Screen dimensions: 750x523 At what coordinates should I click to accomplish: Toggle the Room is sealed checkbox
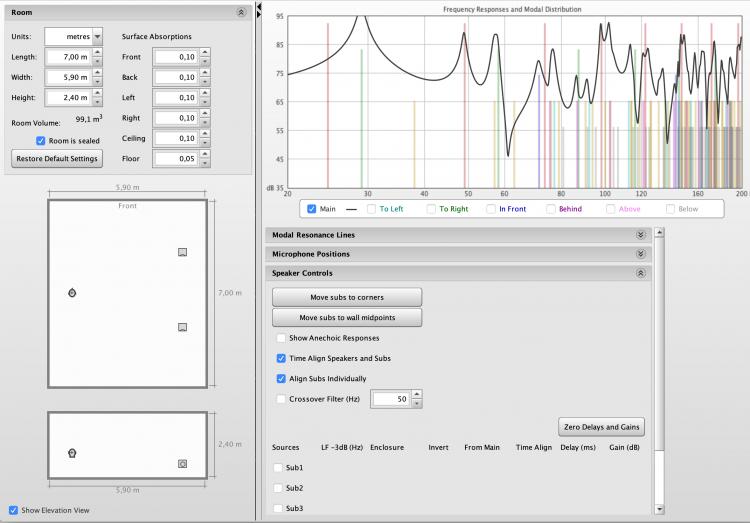[41, 140]
